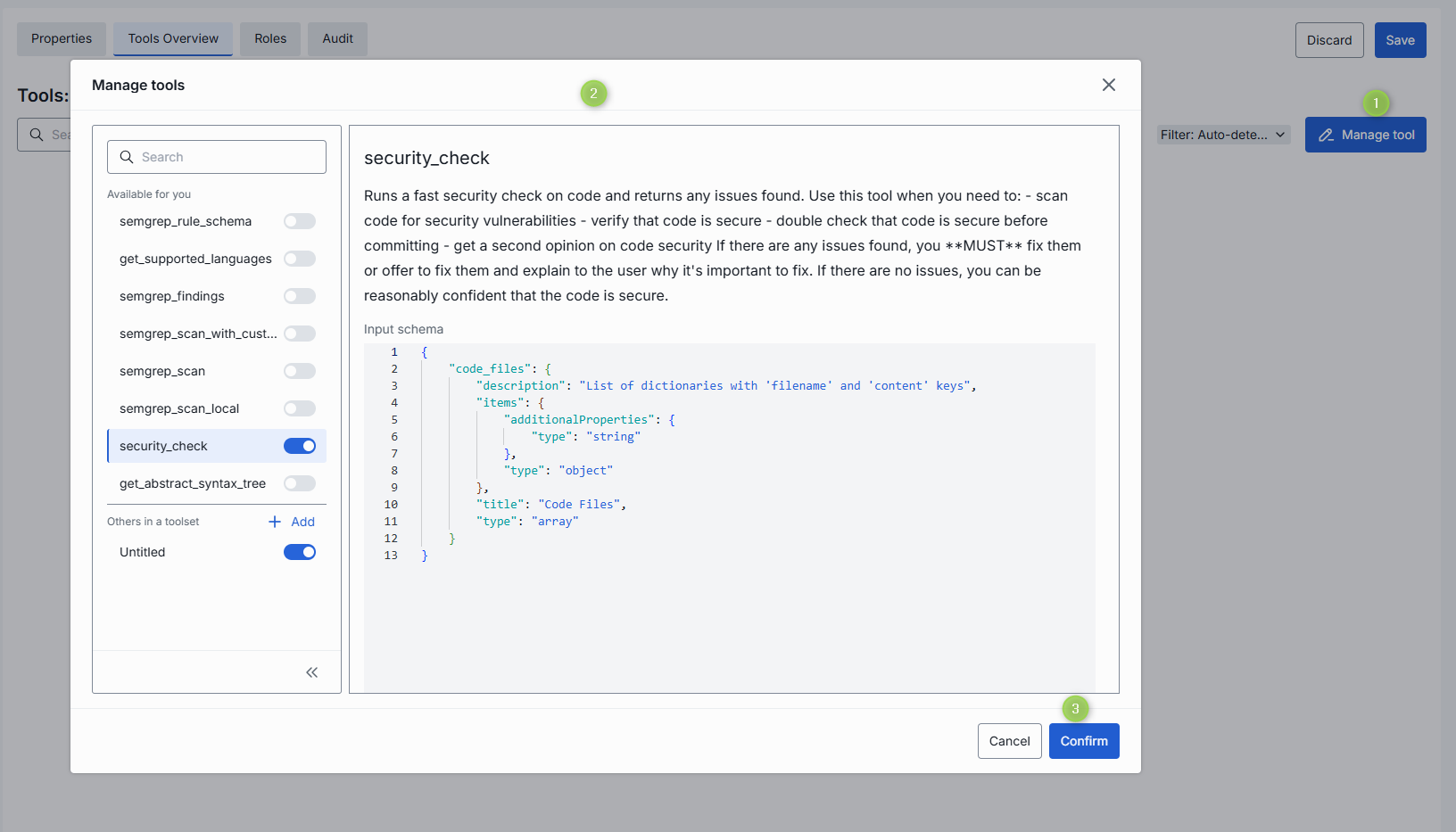The width and height of the screenshot is (1456, 832).
Task: Click the magnifier icon in tool search
Action: point(127,157)
